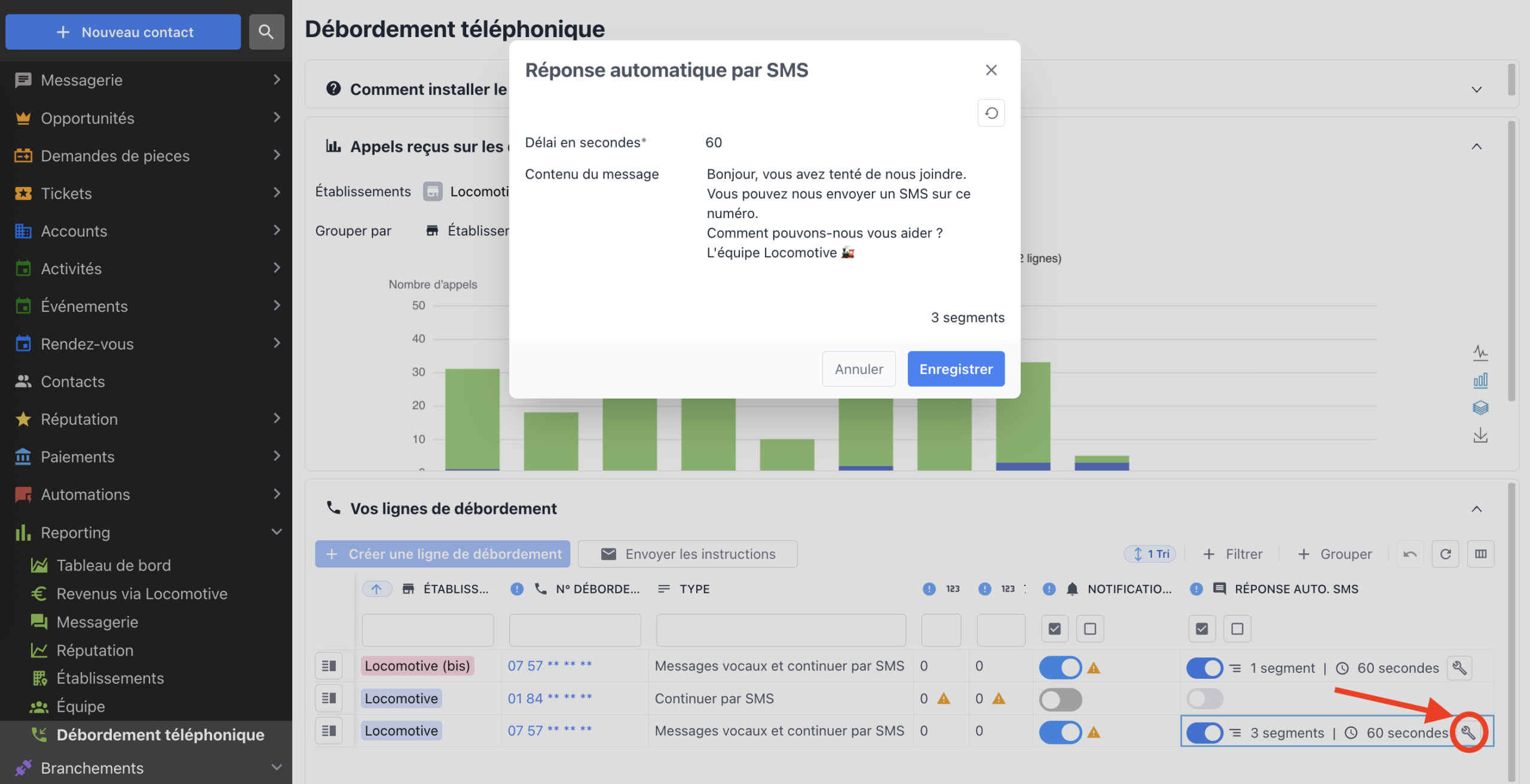Image resolution: width=1530 pixels, height=784 pixels.
Task: Switch chart to bar chart view icon
Action: click(1480, 380)
